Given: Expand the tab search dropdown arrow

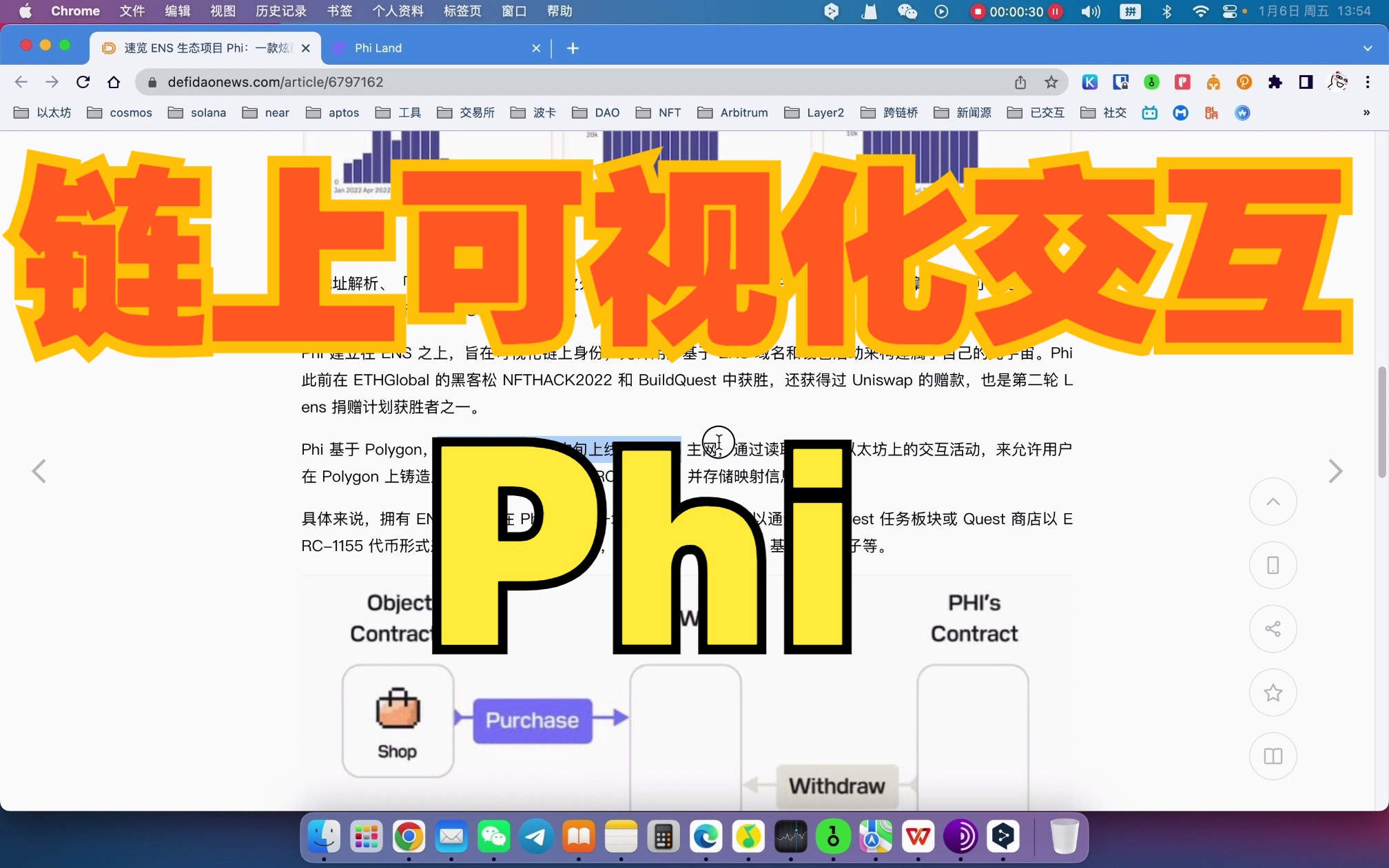Looking at the screenshot, I should pyautogui.click(x=1368, y=48).
